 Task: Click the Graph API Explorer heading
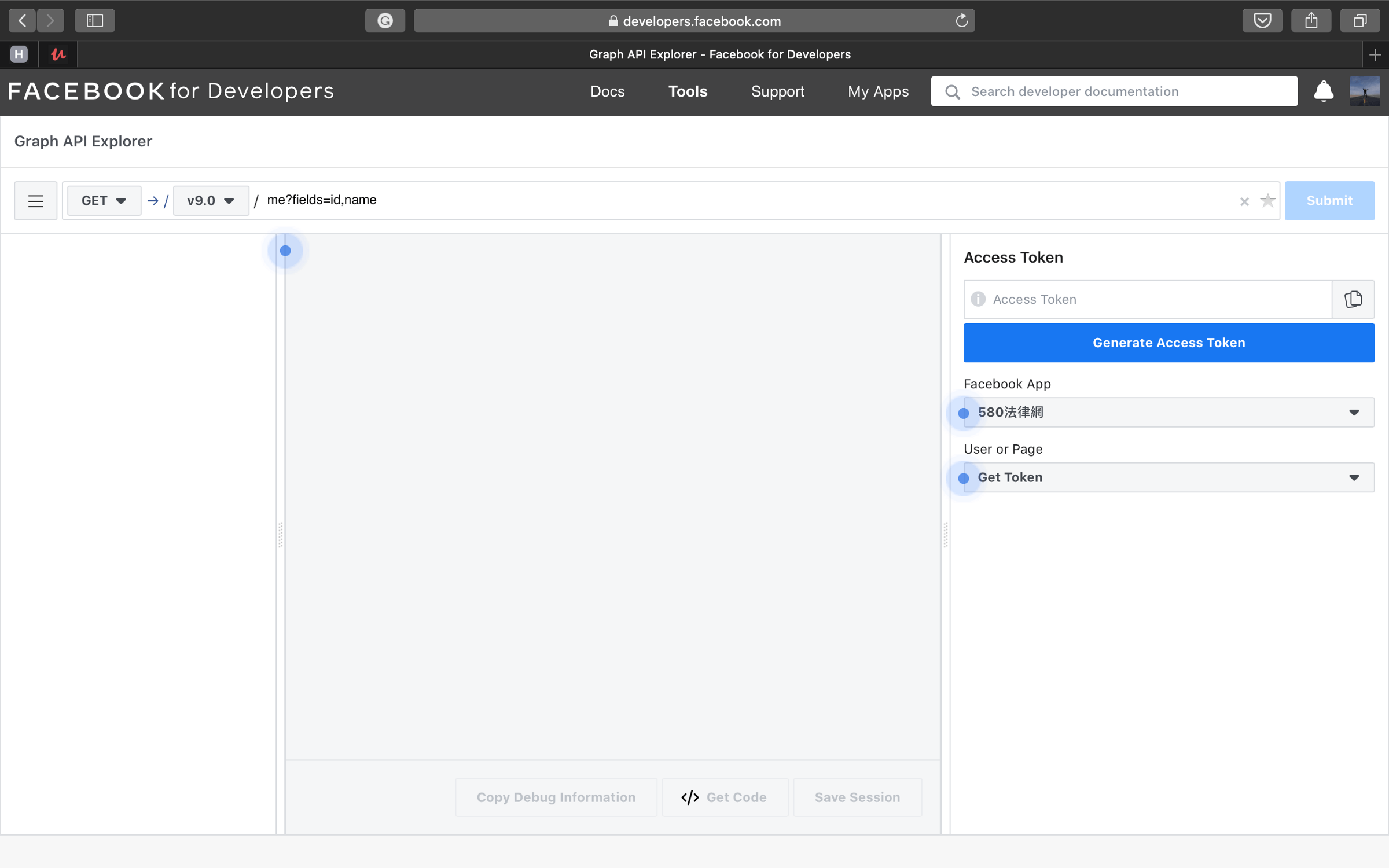(83, 141)
